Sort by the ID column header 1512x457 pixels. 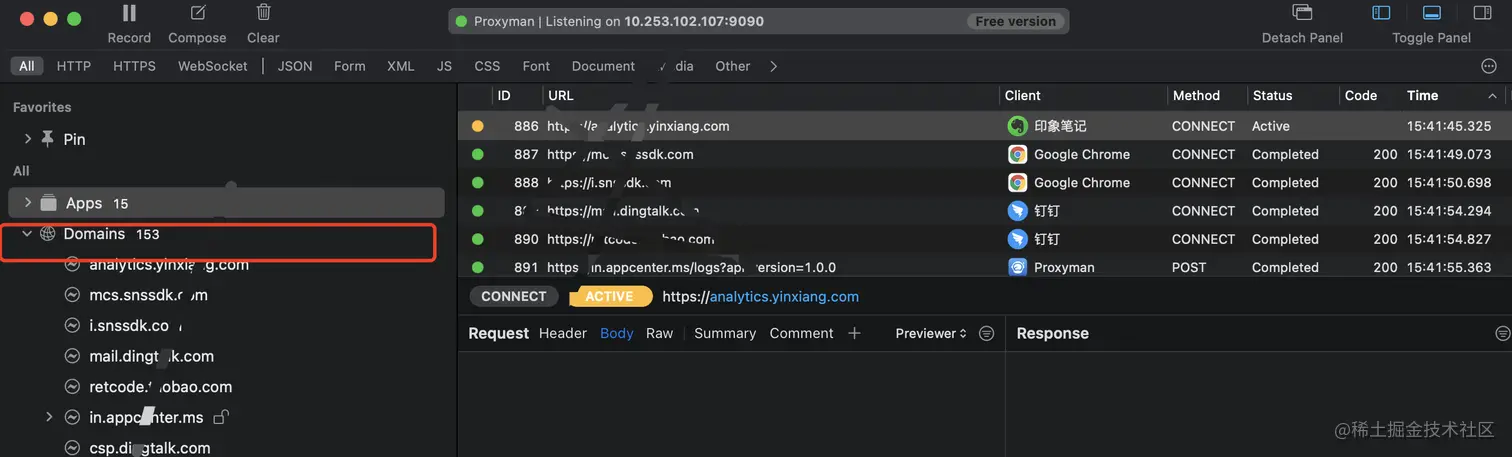click(504, 95)
